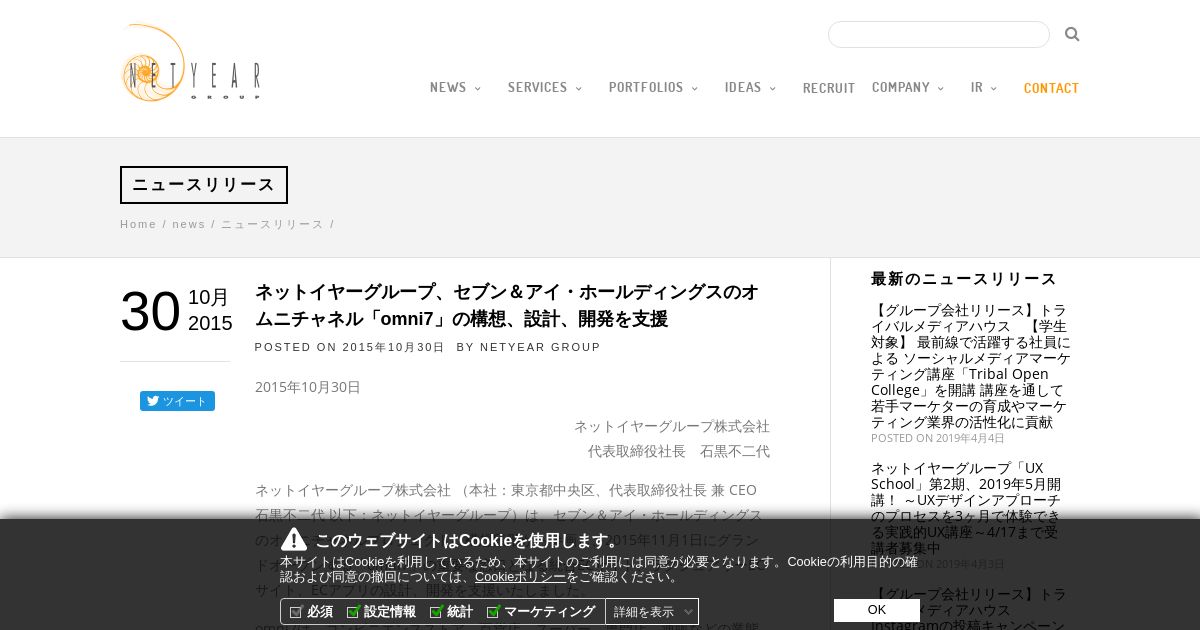Expand the IDEAS dropdown chevron
The image size is (1200, 630).
772,89
